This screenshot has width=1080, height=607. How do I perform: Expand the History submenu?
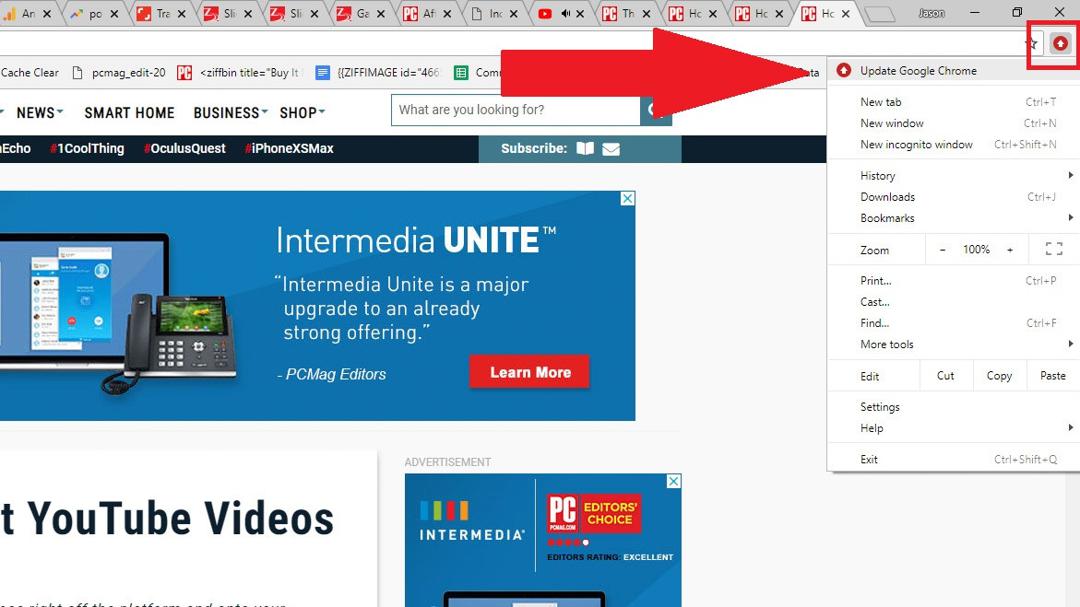click(953, 176)
